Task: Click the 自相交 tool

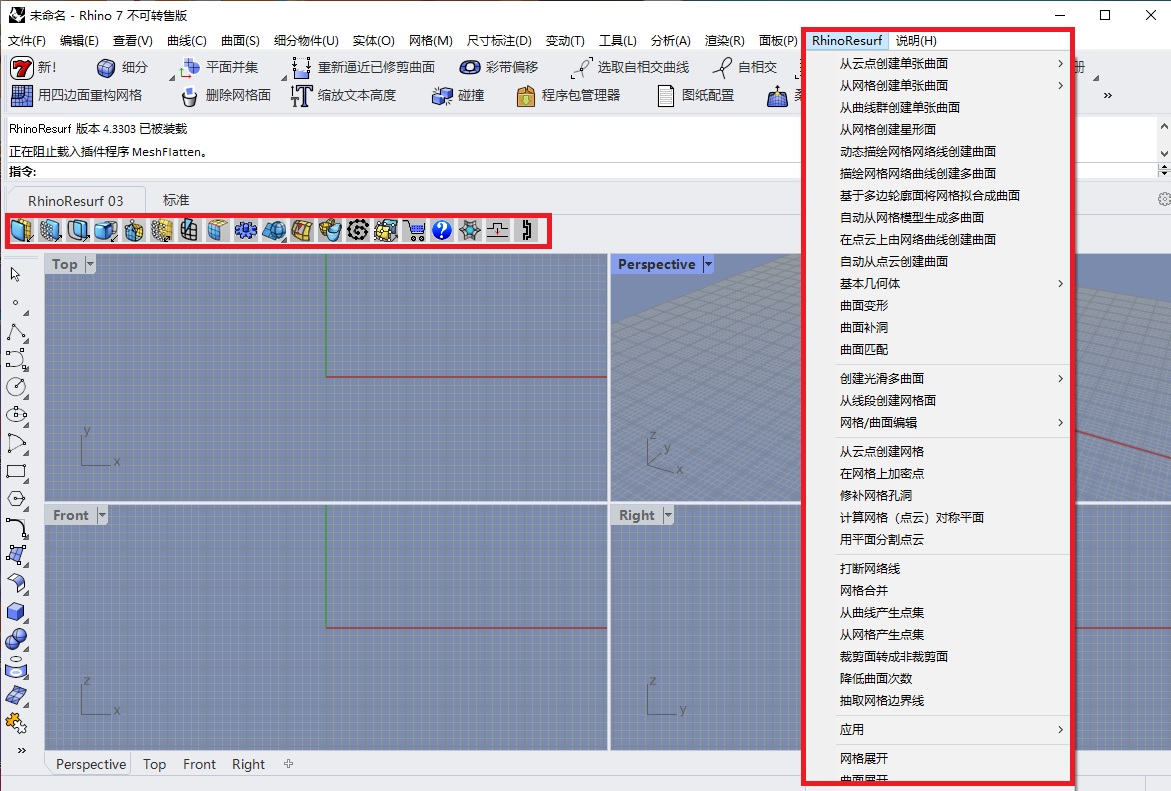Action: 745,67
